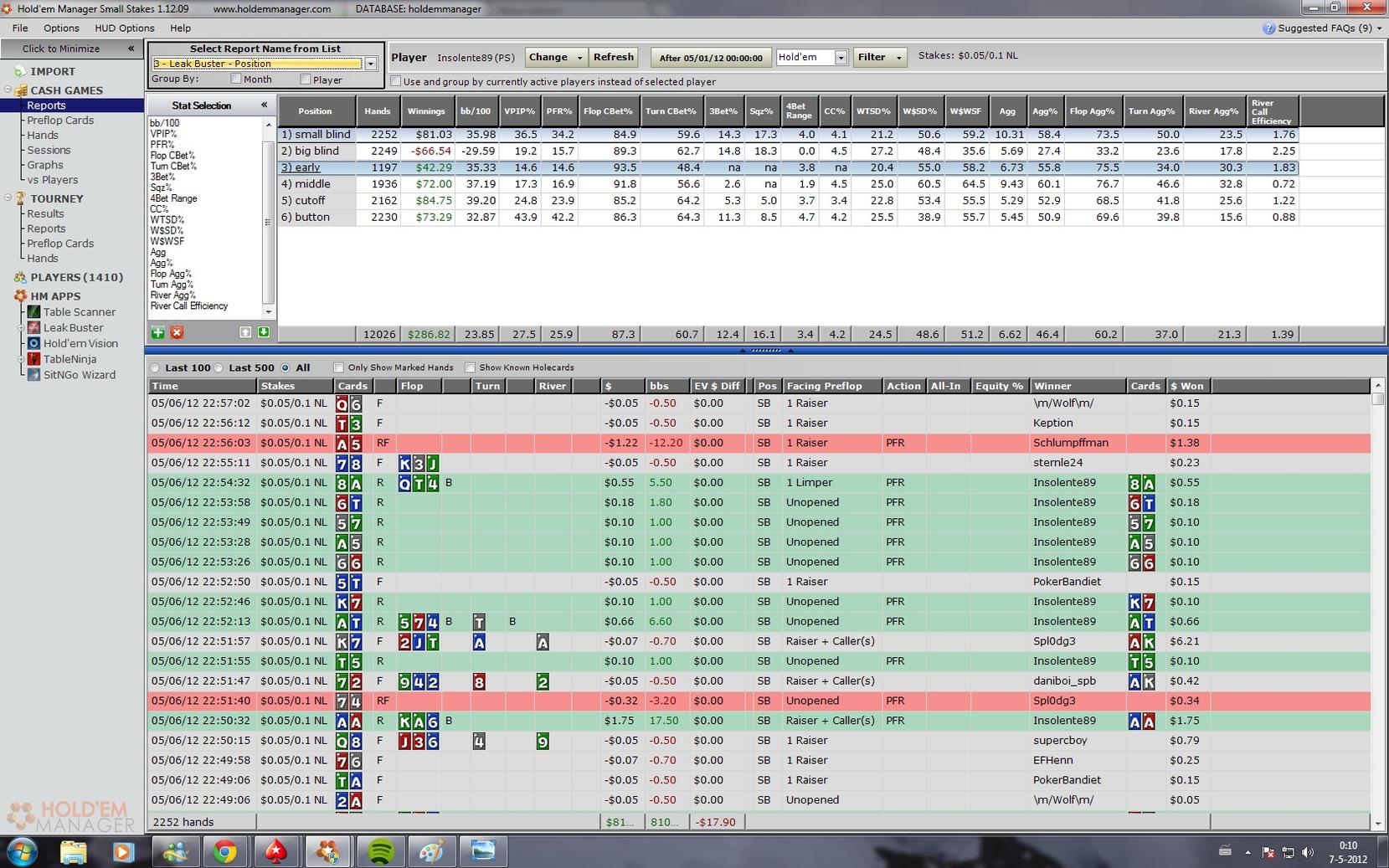Collapse CASH GAMES tree node
The width and height of the screenshot is (1389, 868).
click(8, 90)
